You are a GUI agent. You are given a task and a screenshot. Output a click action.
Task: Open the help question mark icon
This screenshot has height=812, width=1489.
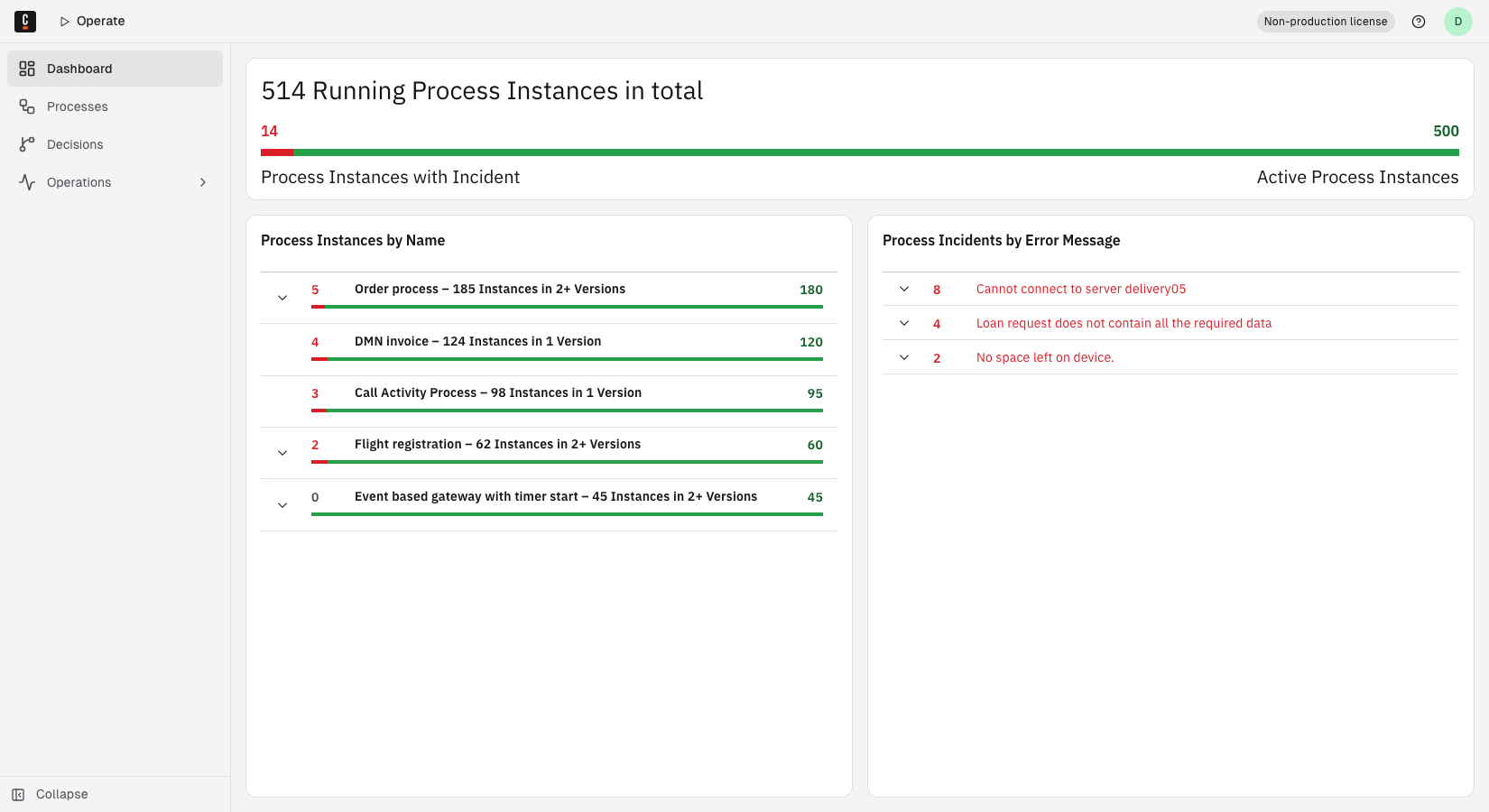(1419, 22)
